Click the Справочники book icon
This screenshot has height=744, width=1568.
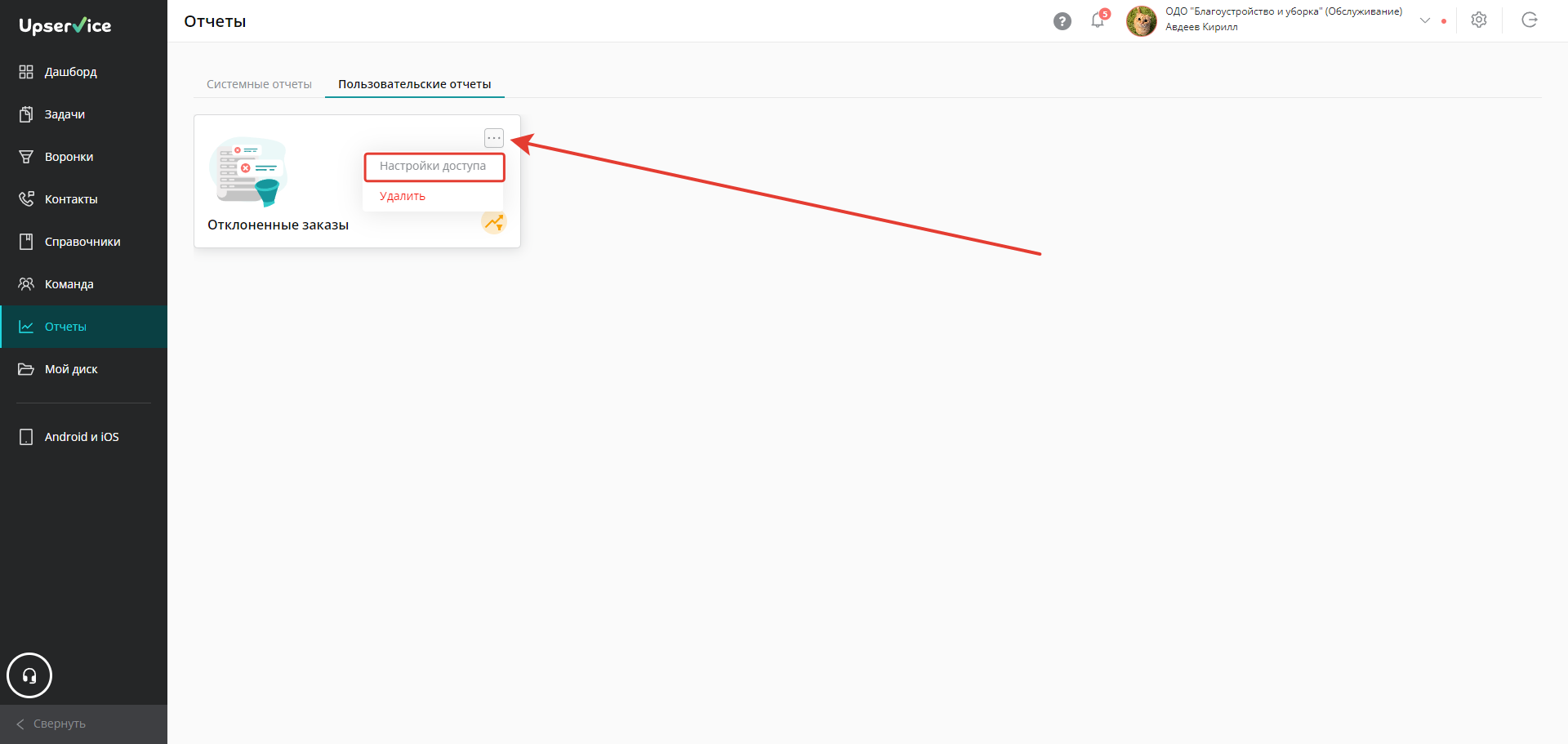pos(26,242)
